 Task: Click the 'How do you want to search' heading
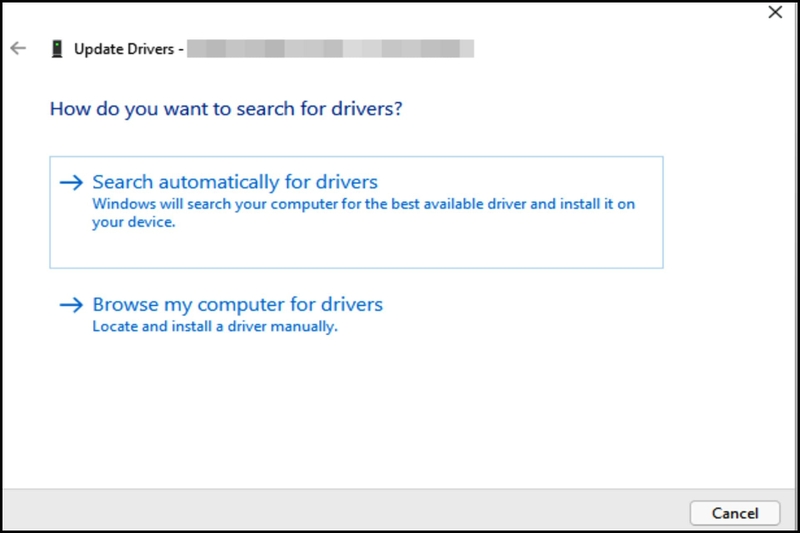(226, 108)
